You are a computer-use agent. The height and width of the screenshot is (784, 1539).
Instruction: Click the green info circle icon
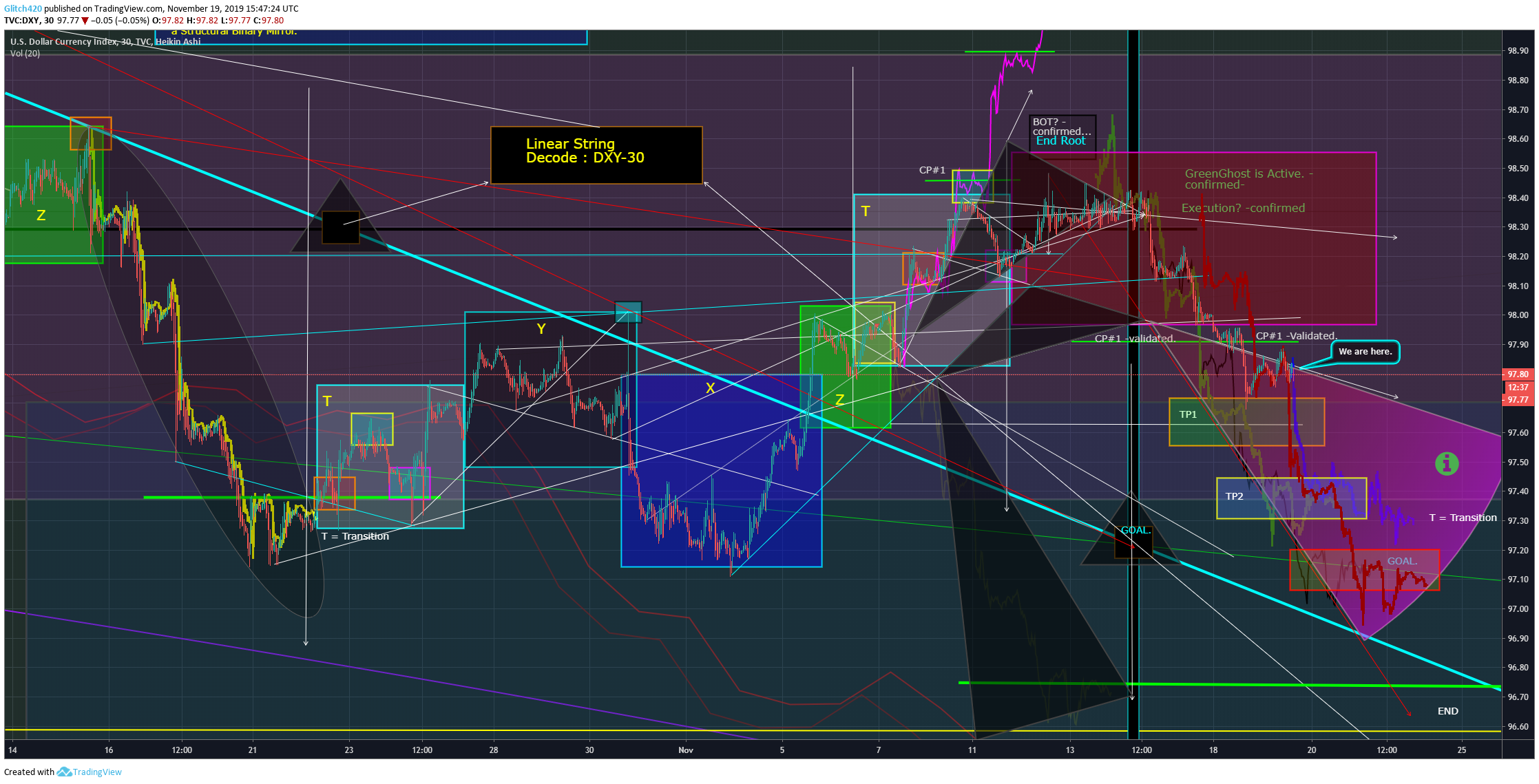pos(1447,464)
